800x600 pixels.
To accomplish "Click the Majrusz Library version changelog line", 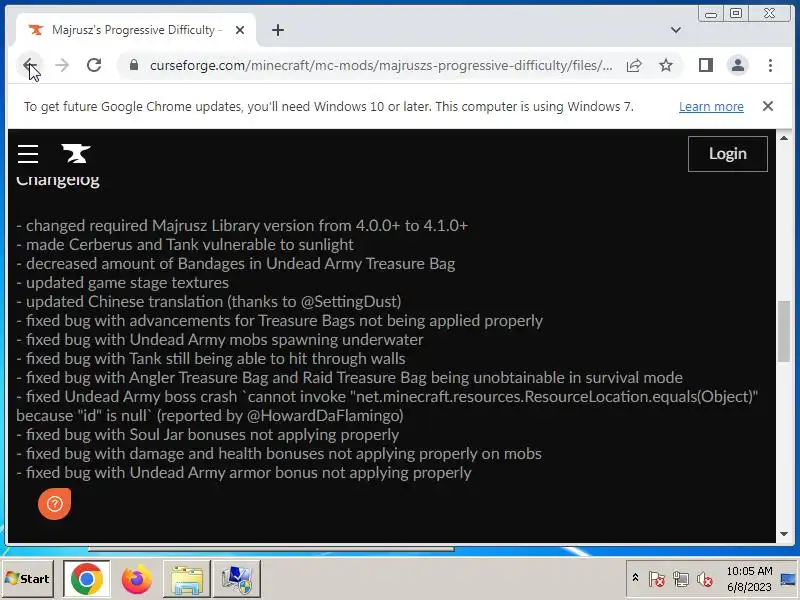I will click(x=242, y=226).
